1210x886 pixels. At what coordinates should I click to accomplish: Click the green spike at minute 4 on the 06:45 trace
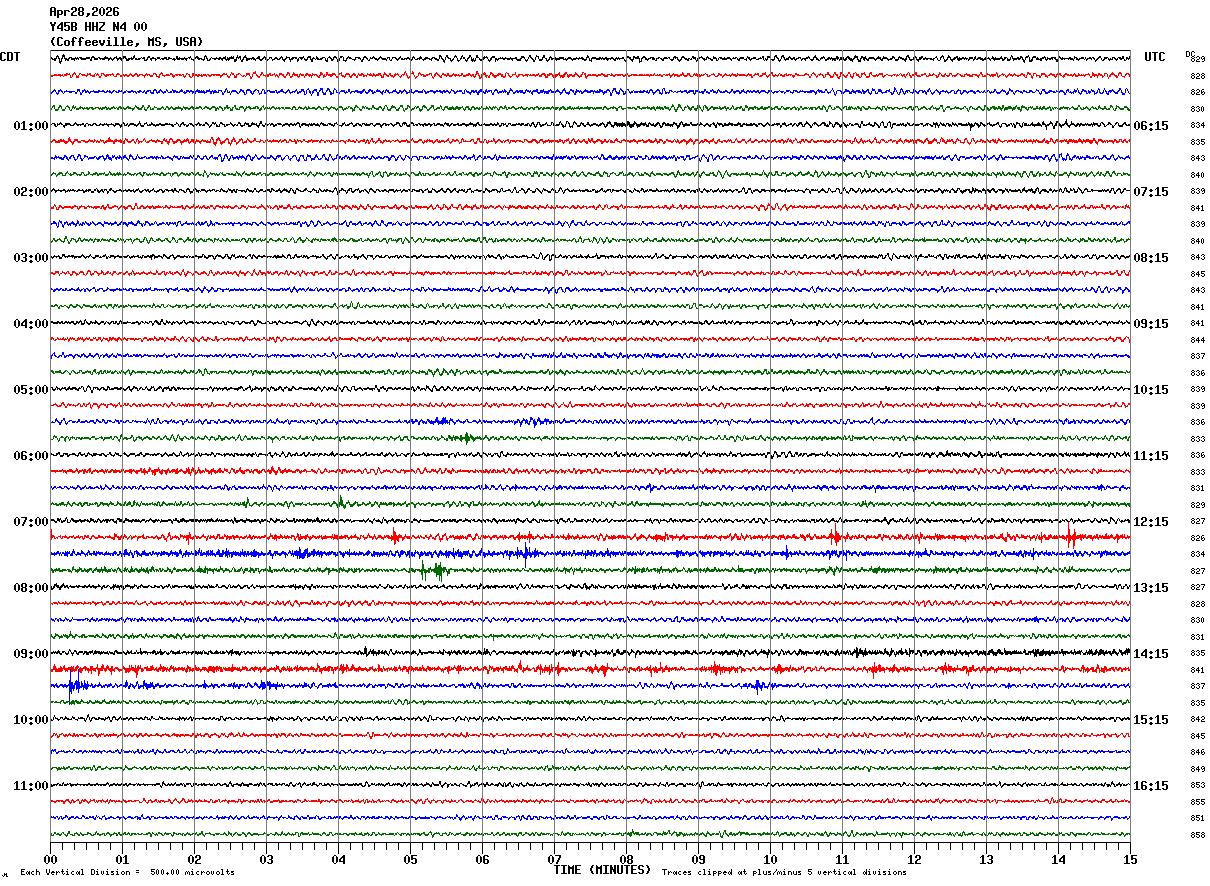coord(340,502)
